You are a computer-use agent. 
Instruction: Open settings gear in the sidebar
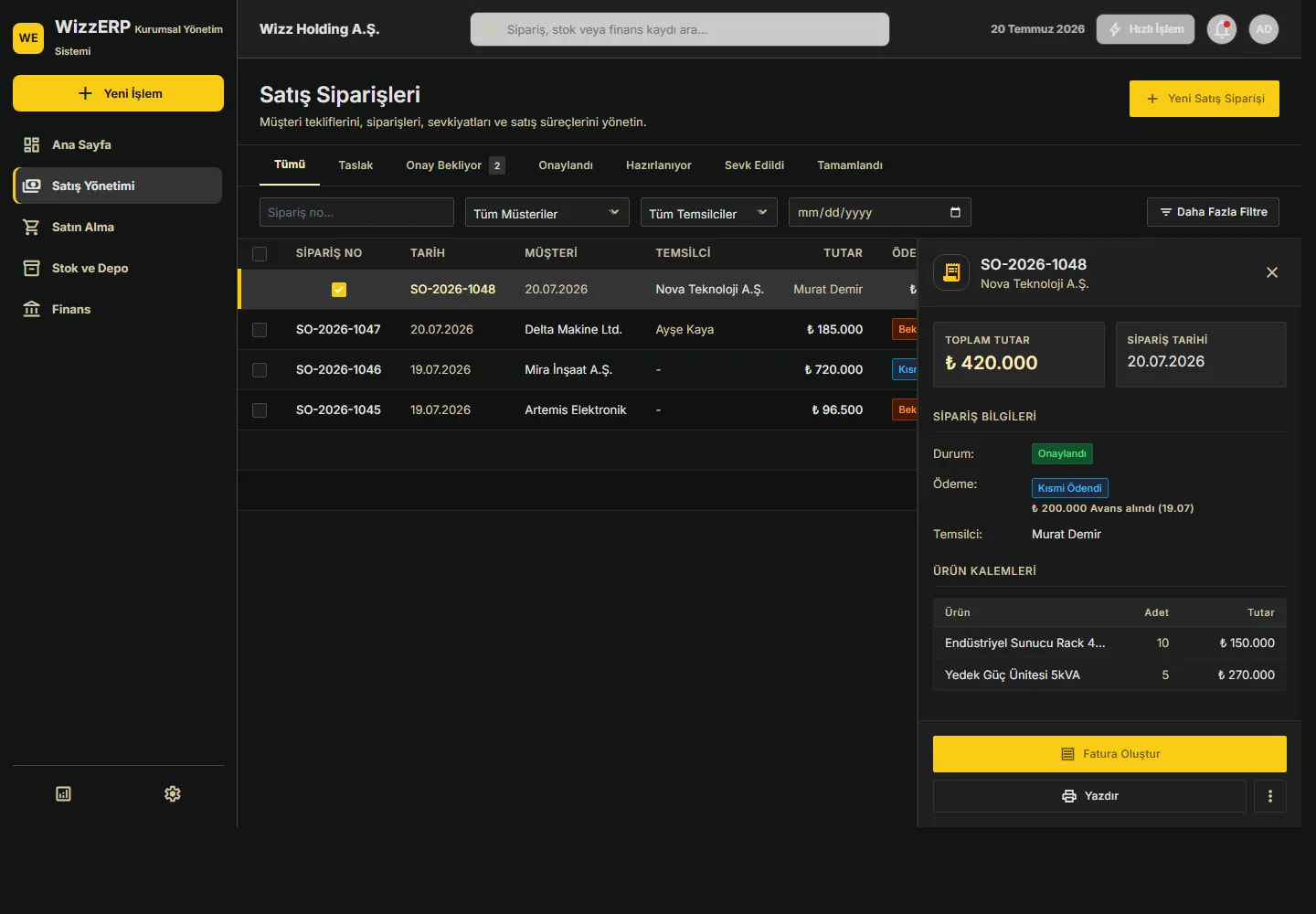point(173,793)
